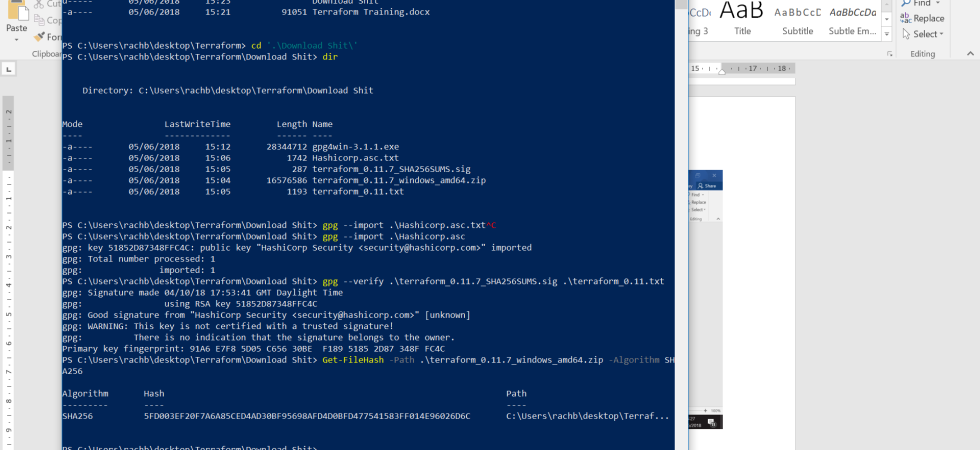Click the 'Algorithm' column header in hash output
This screenshot has height=450, width=980.
[85, 394]
